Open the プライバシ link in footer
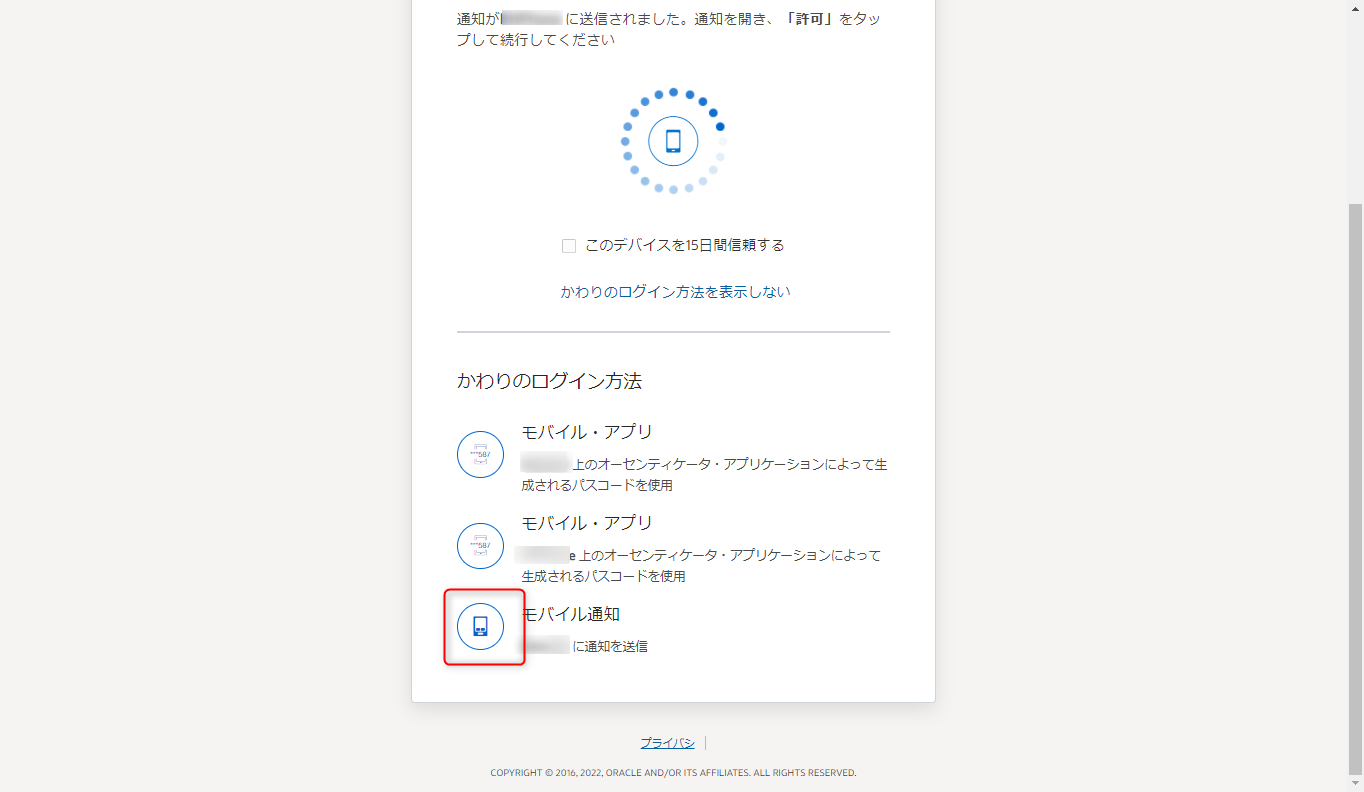Screen dimensions: 1364x792 667,743
